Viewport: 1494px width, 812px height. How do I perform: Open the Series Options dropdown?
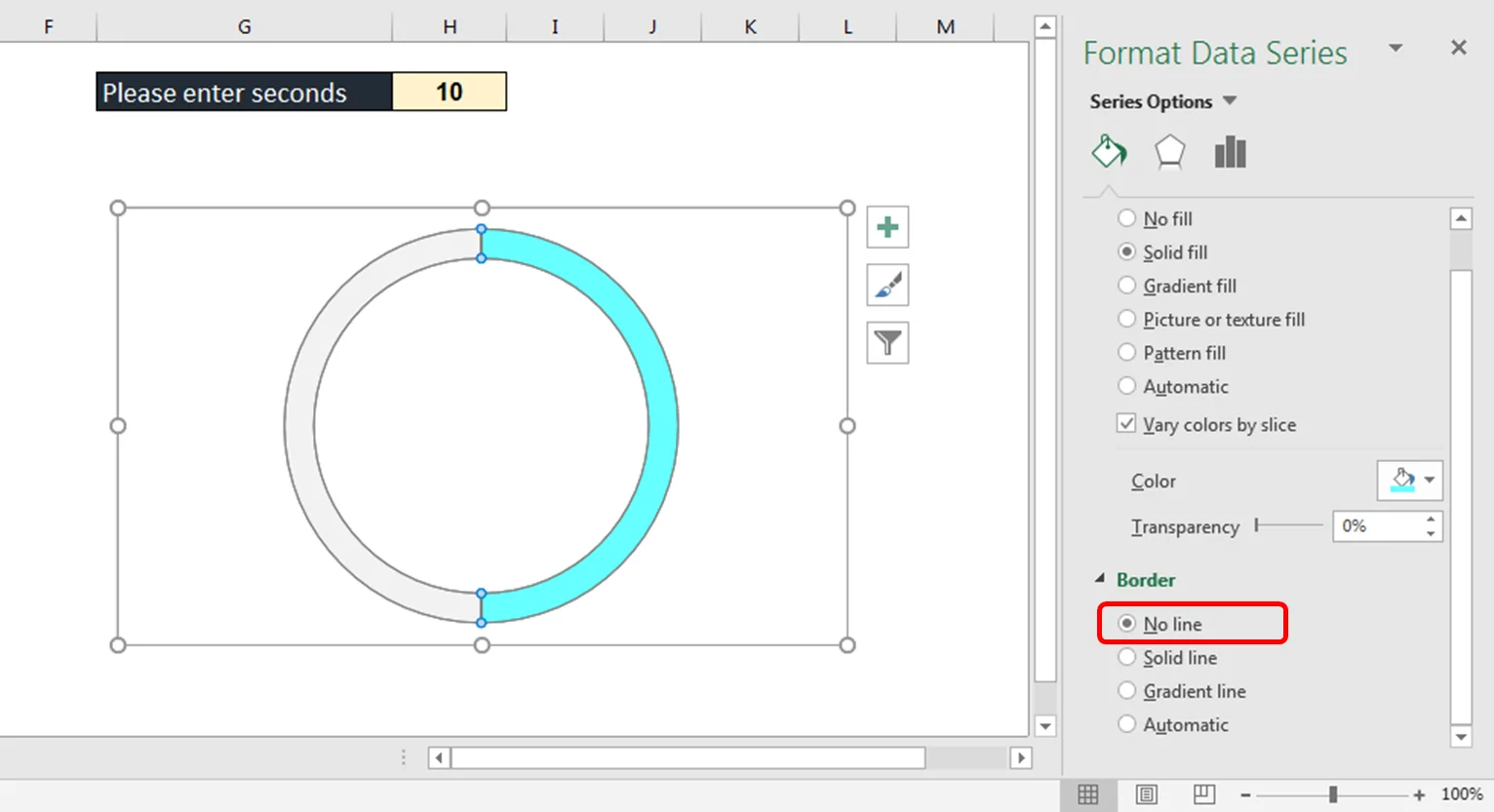(1230, 101)
